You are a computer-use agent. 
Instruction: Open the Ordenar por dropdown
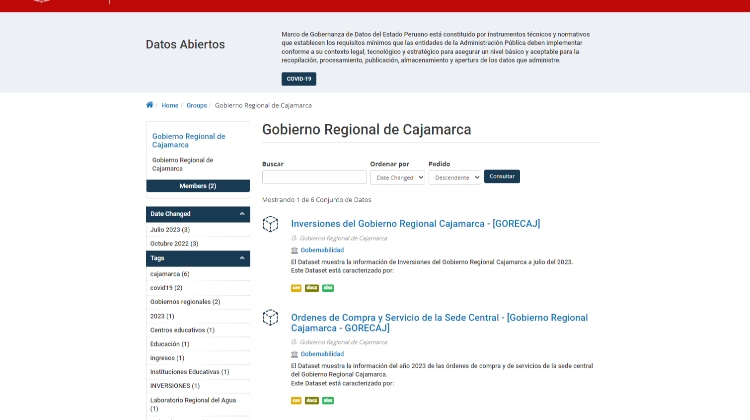397,177
